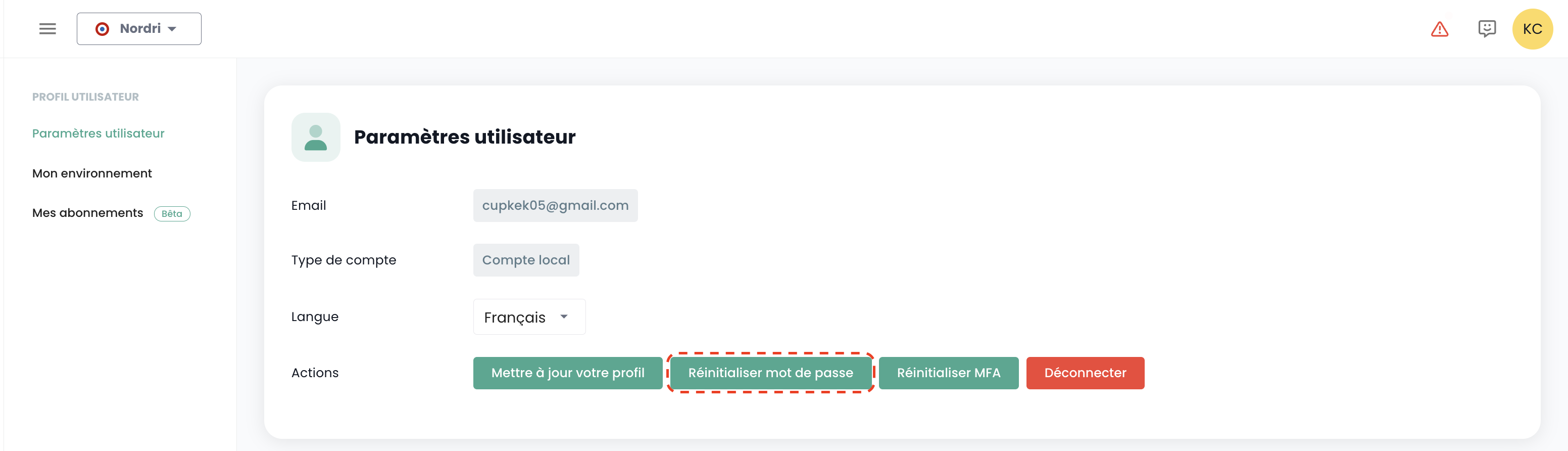The height and width of the screenshot is (451, 1568).
Task: Click the Réinitialiser MFA button
Action: tap(948, 373)
